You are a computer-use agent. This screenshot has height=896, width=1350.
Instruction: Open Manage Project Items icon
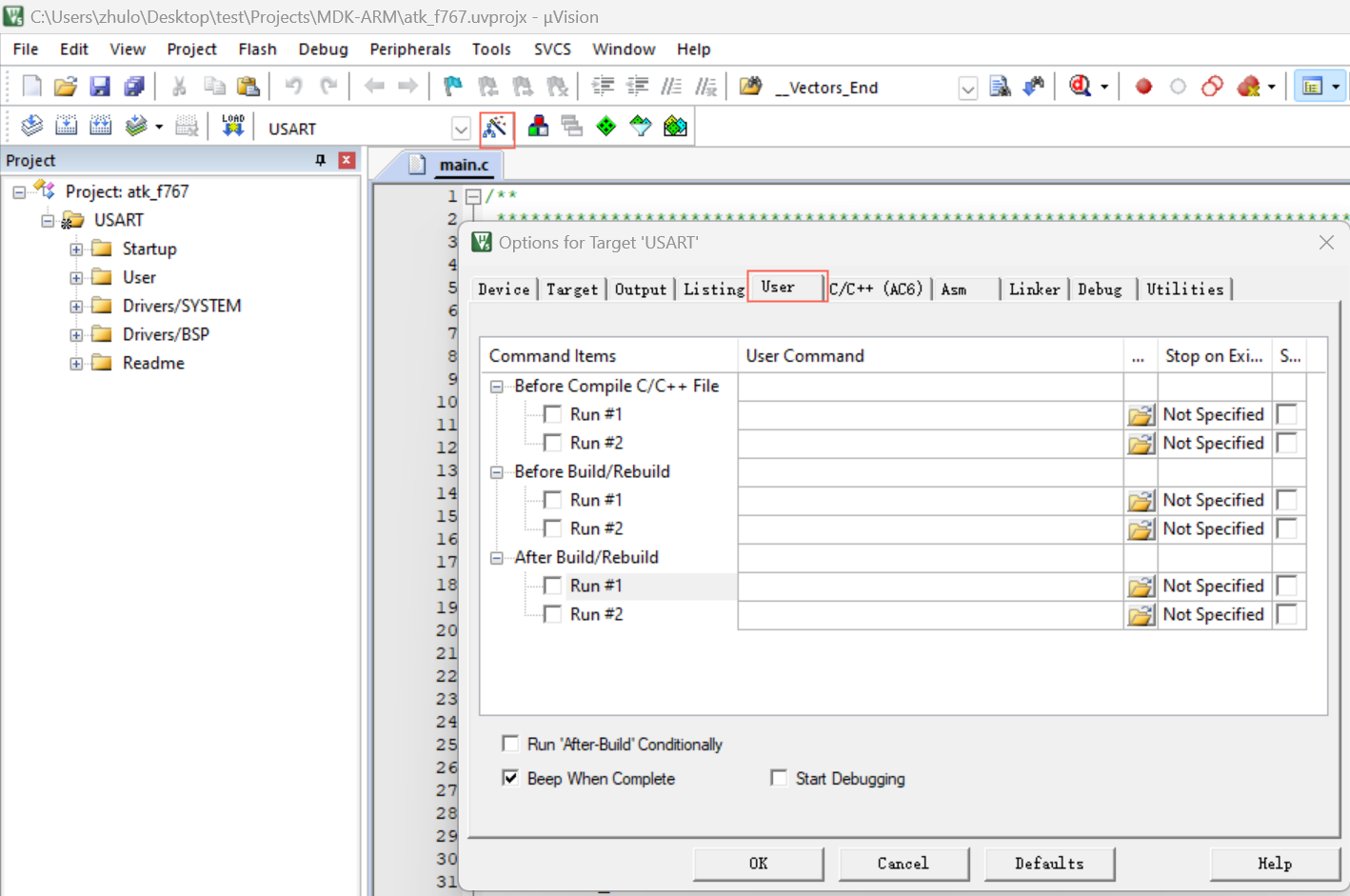(538, 127)
